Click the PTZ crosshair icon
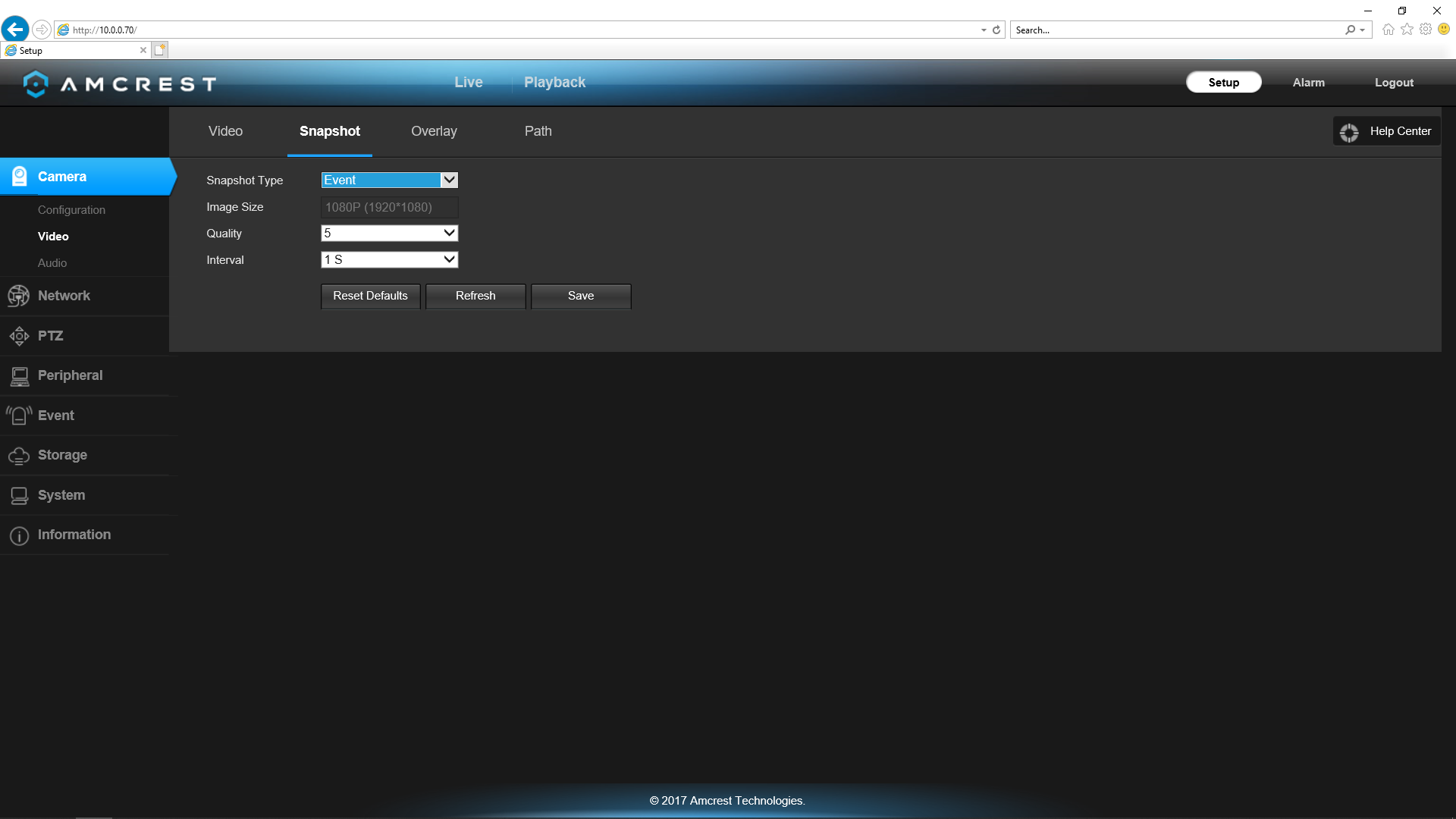1456x819 pixels. coord(19,335)
